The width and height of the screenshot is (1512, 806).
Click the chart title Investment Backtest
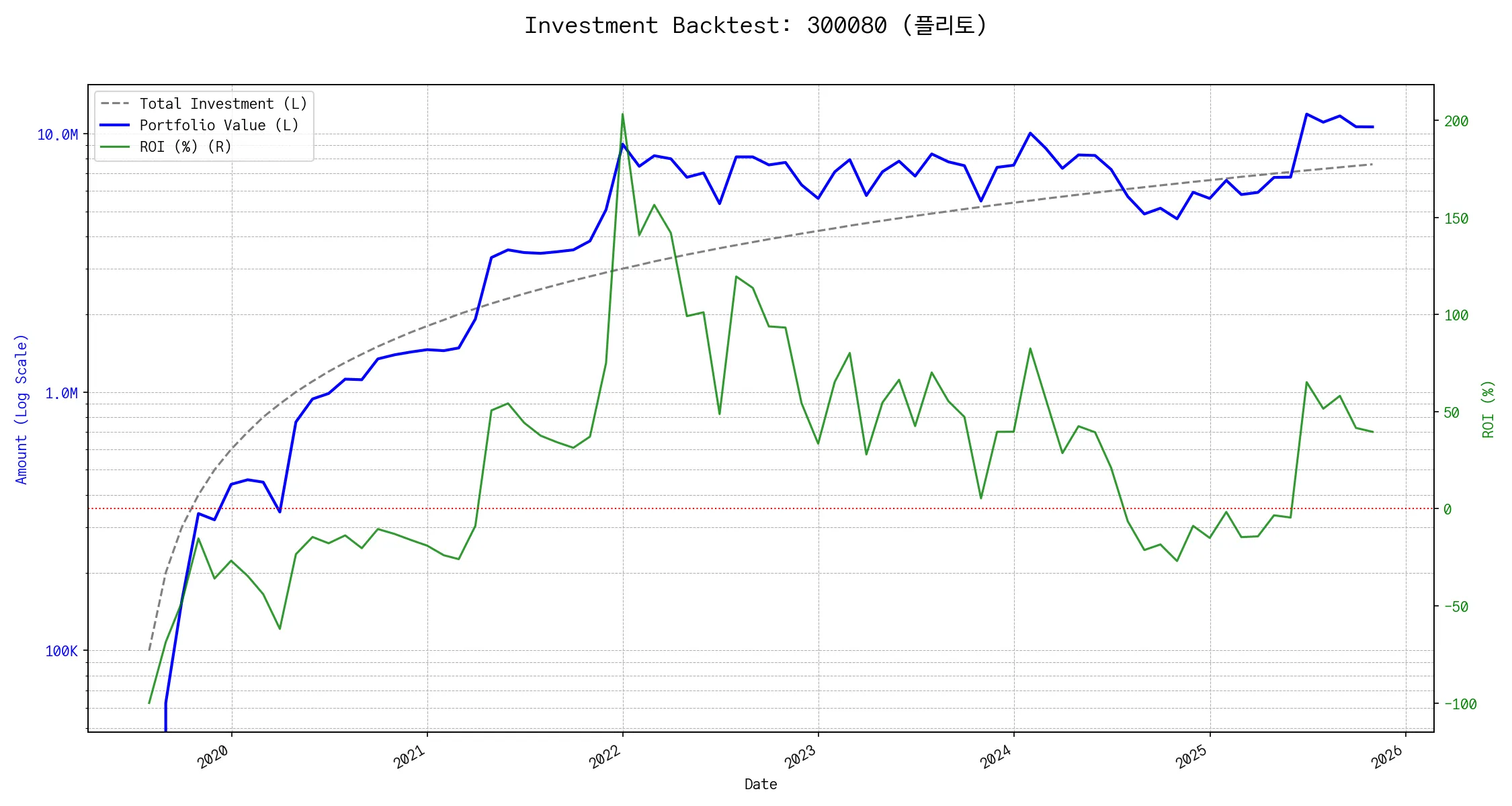755,26
